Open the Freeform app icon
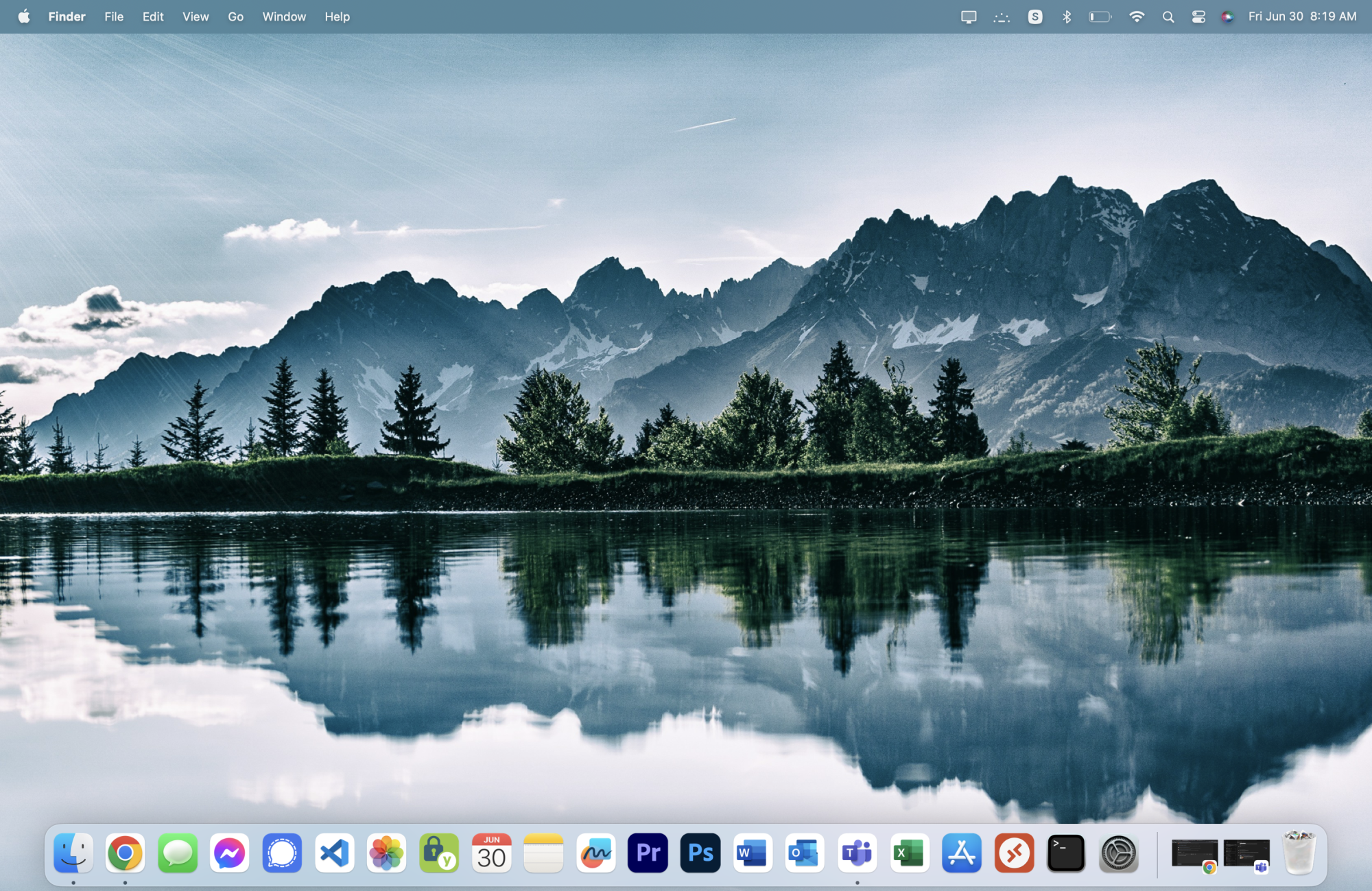The image size is (1372, 891). [595, 853]
